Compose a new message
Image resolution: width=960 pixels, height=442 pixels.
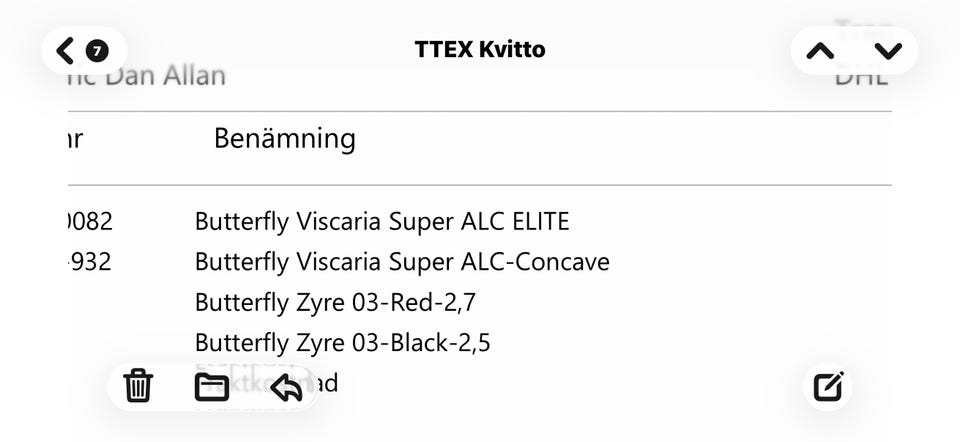[828, 386]
